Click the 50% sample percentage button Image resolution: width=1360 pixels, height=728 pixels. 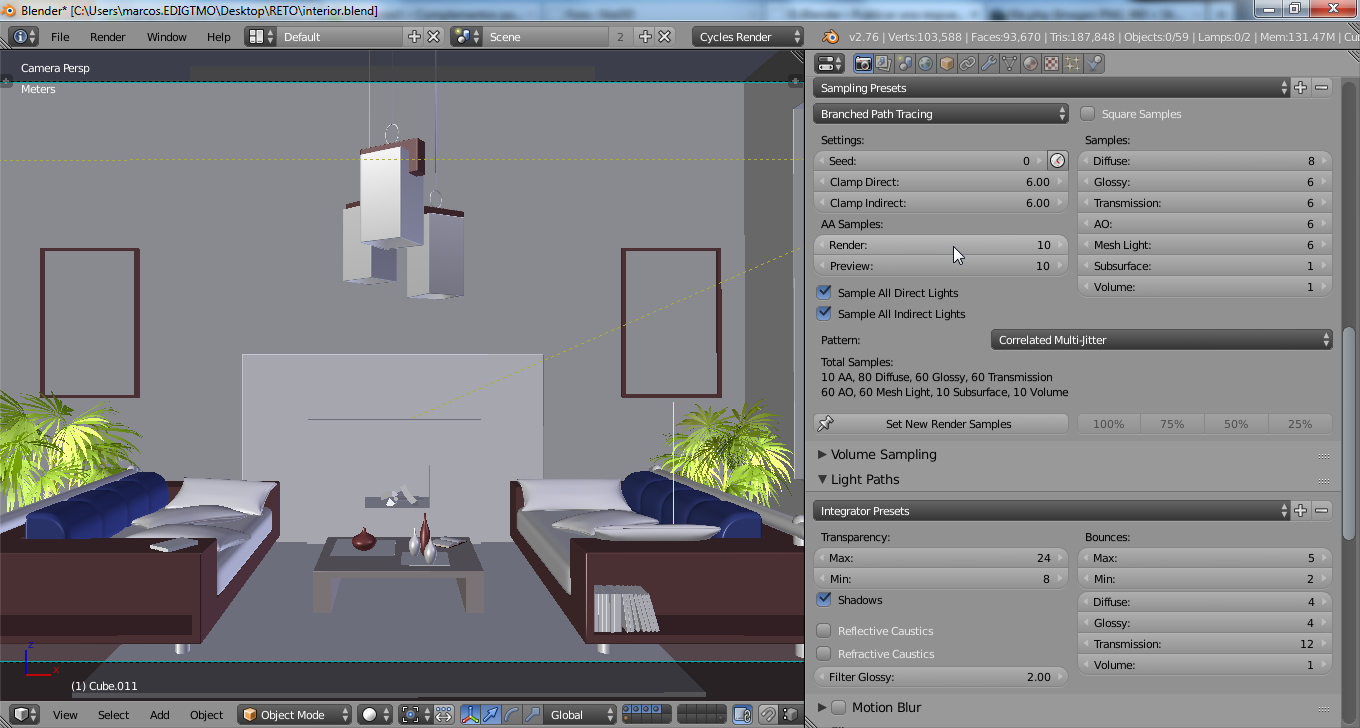coord(1236,424)
